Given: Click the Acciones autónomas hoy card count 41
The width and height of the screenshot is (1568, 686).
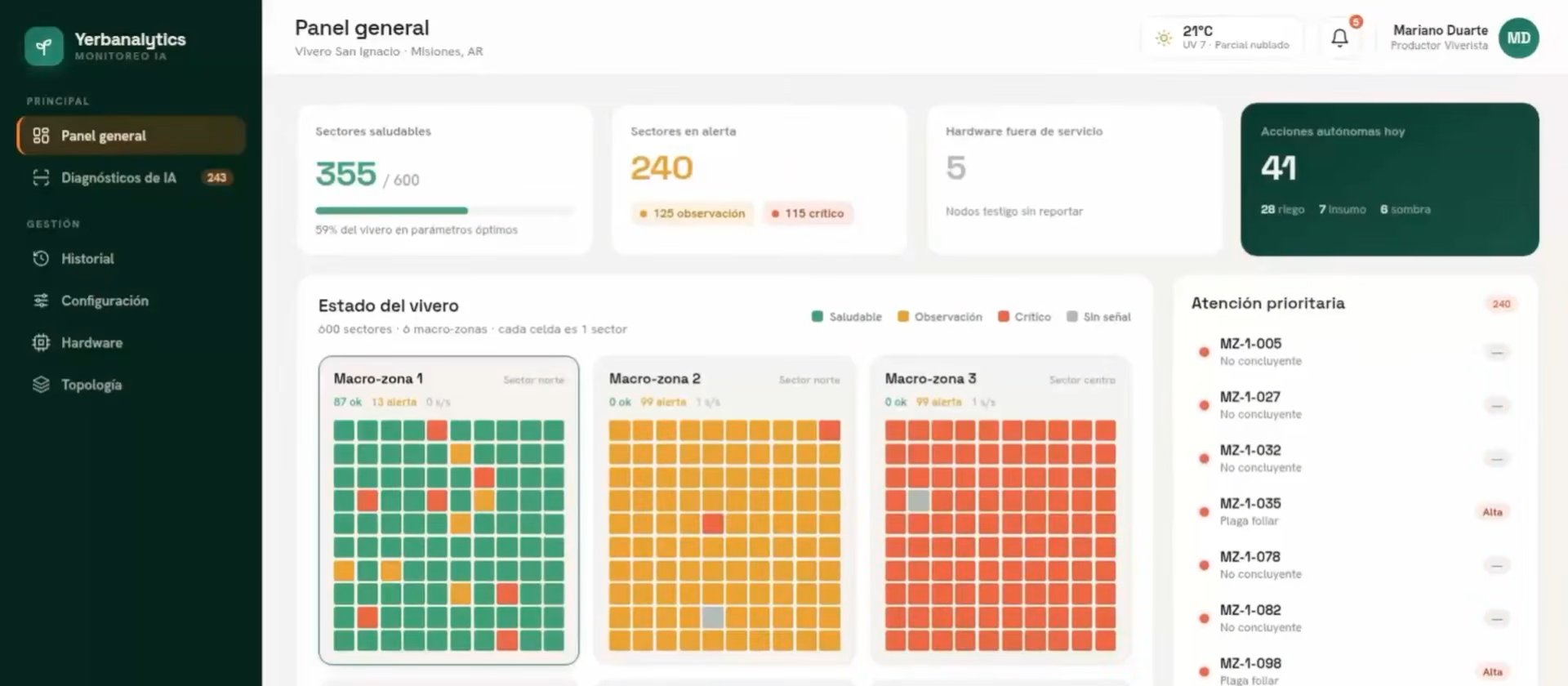Looking at the screenshot, I should point(1278,168).
